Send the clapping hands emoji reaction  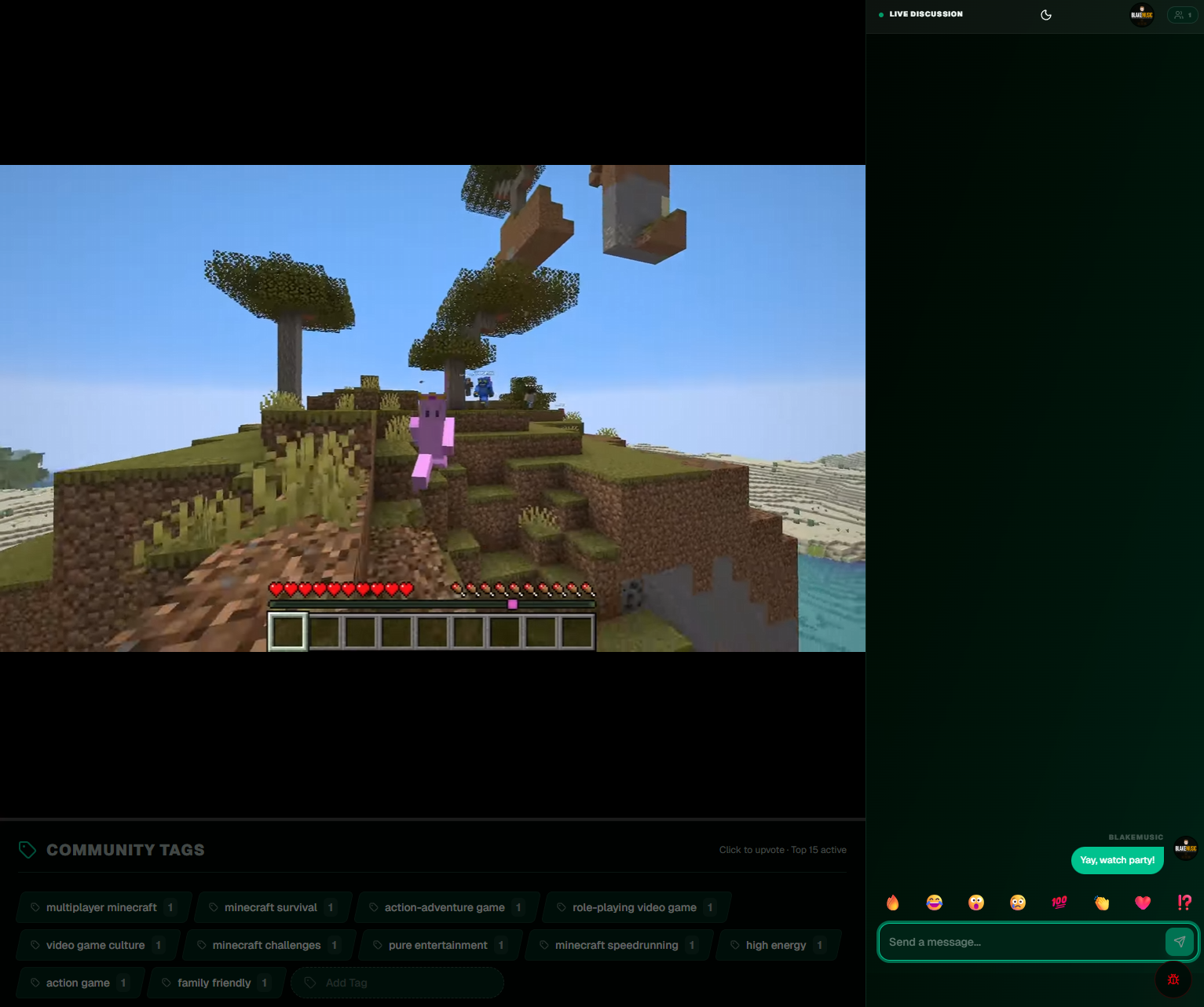click(1100, 903)
